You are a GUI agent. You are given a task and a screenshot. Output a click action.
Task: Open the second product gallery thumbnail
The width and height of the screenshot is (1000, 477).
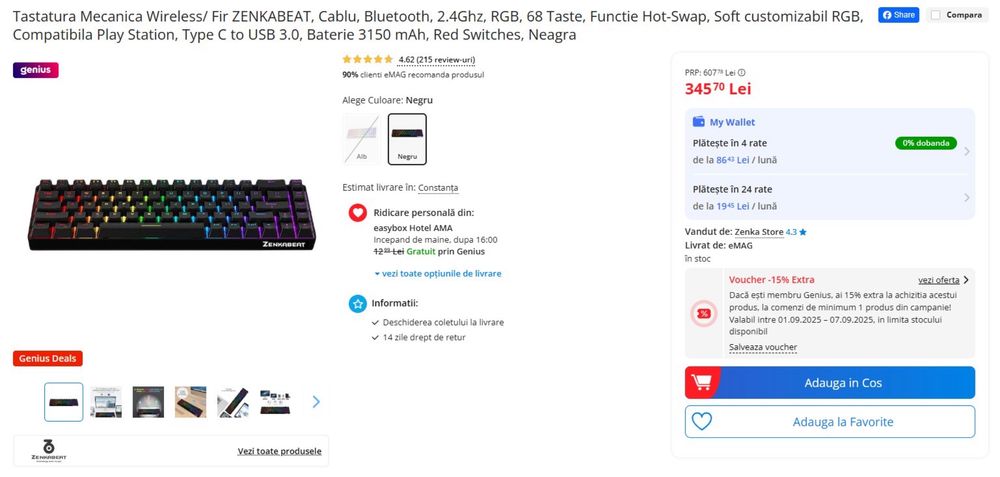pyautogui.click(x=106, y=402)
